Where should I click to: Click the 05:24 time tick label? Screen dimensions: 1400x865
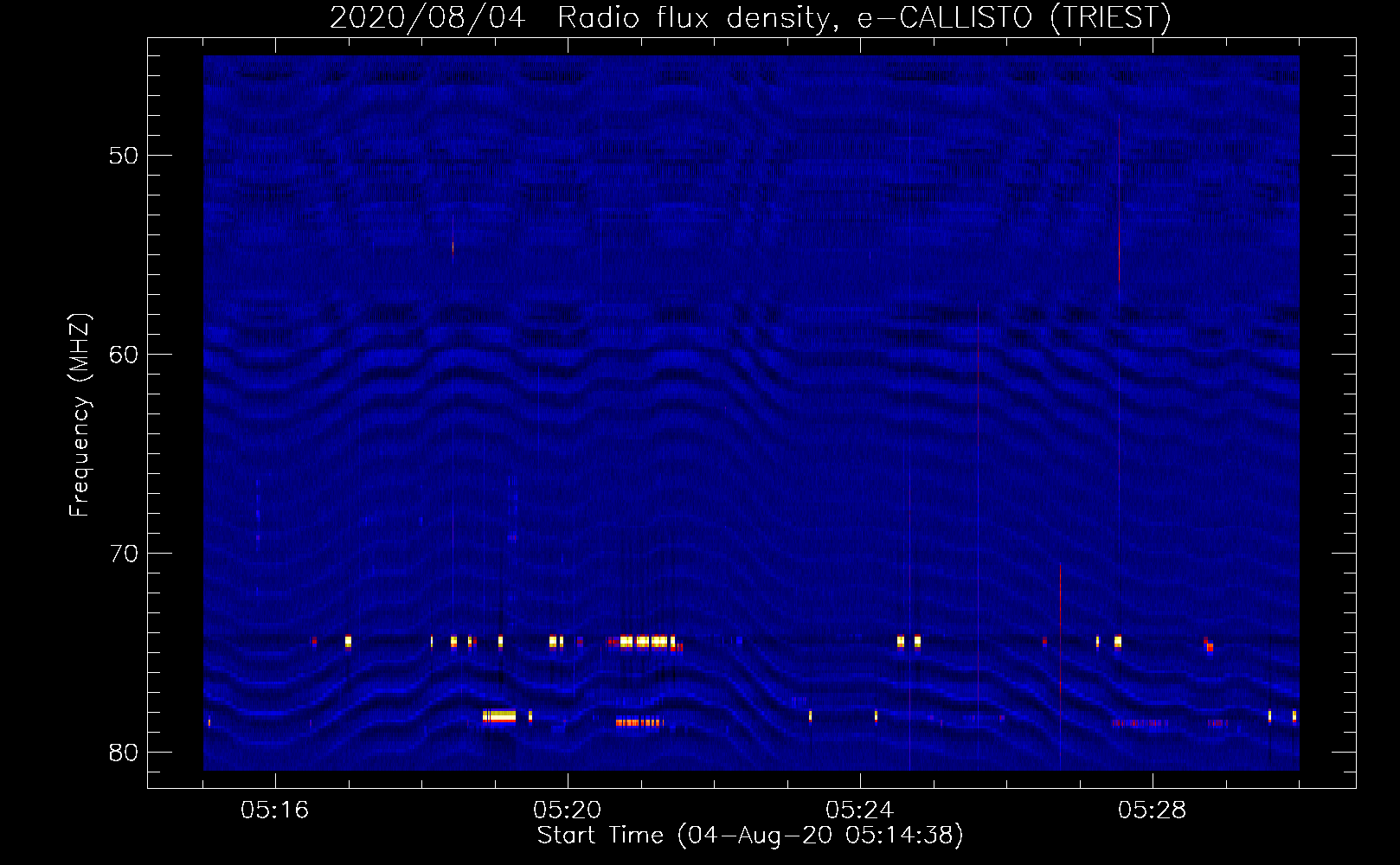click(x=860, y=811)
